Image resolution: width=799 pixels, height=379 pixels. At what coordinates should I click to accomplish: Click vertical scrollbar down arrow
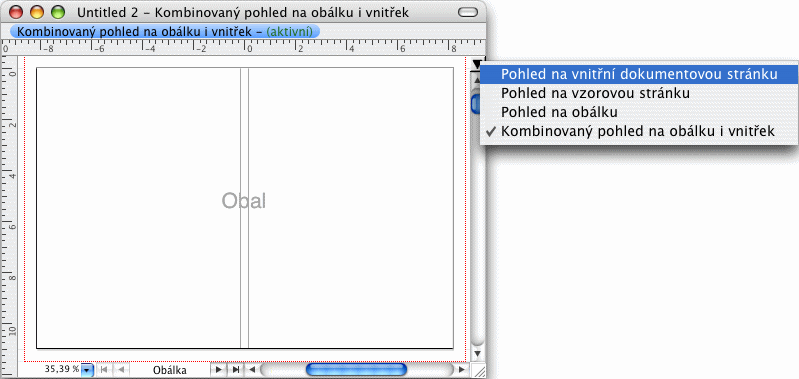pos(477,353)
